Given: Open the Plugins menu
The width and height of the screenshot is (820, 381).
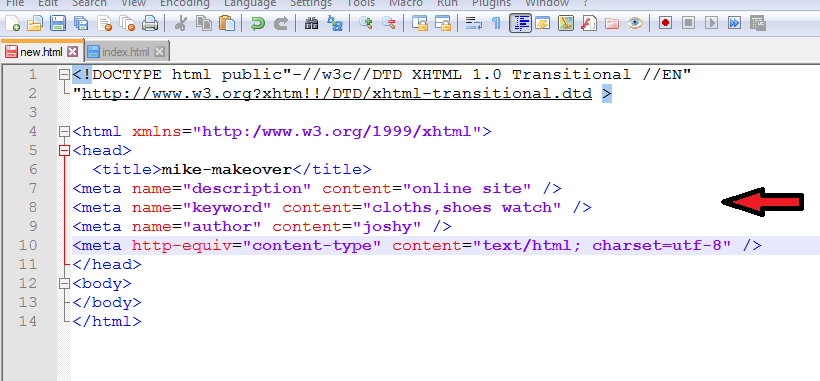Looking at the screenshot, I should point(491,3).
